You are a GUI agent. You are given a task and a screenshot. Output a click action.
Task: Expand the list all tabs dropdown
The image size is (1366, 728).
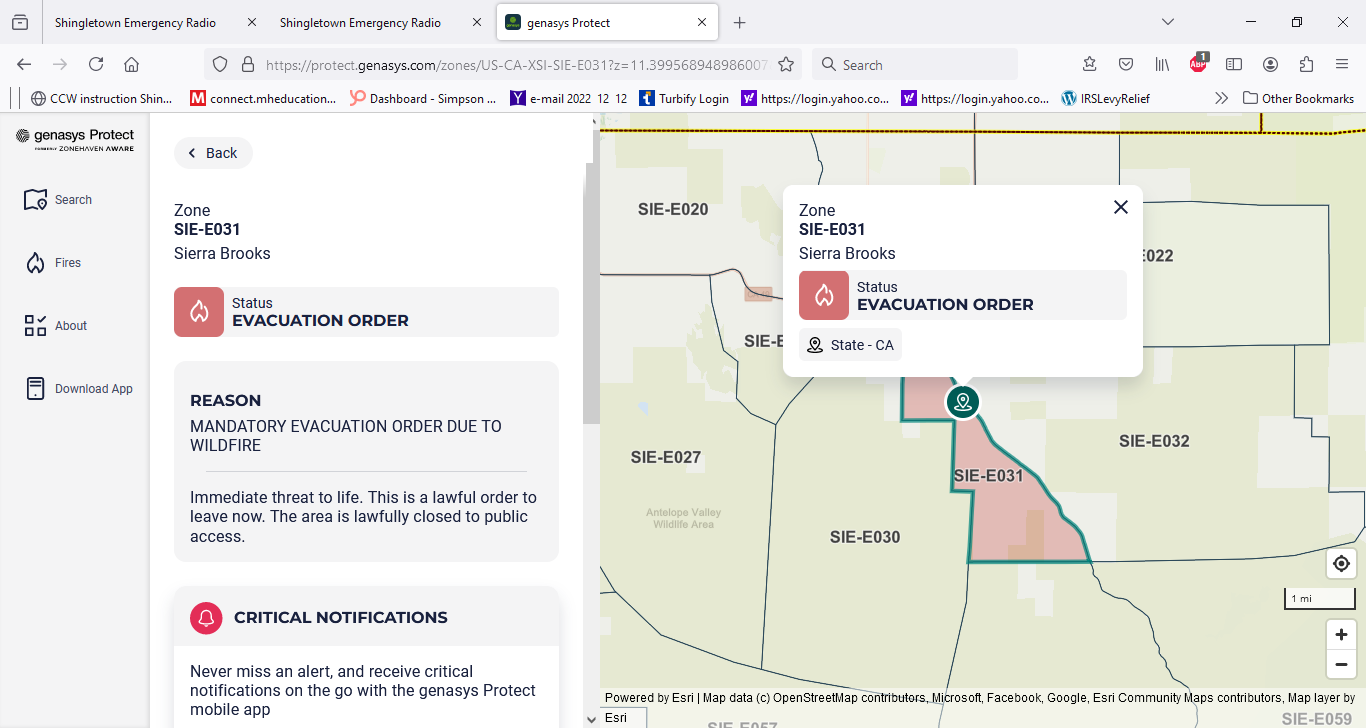[x=1167, y=22]
